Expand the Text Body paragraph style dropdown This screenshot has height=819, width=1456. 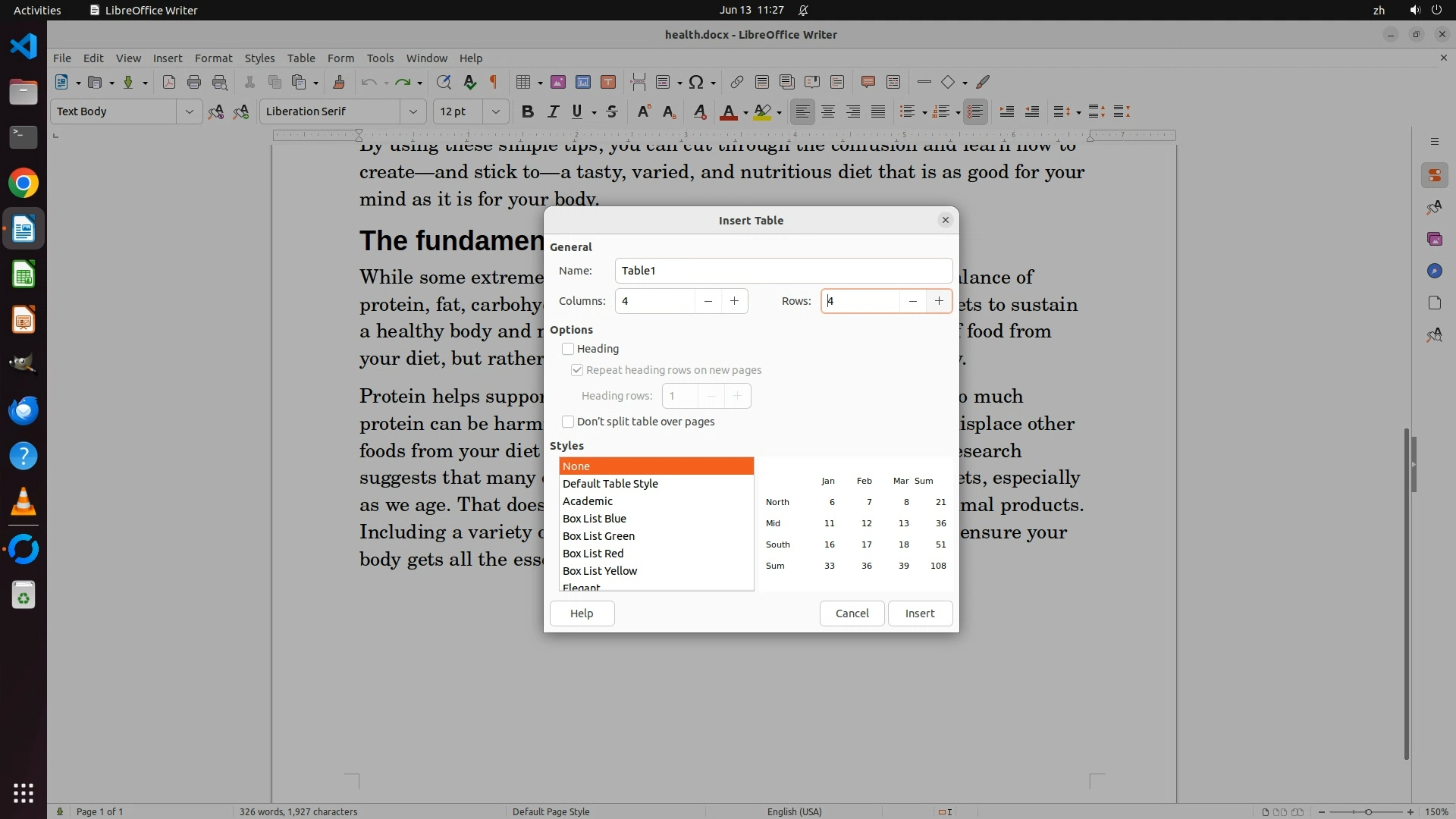[x=189, y=111]
